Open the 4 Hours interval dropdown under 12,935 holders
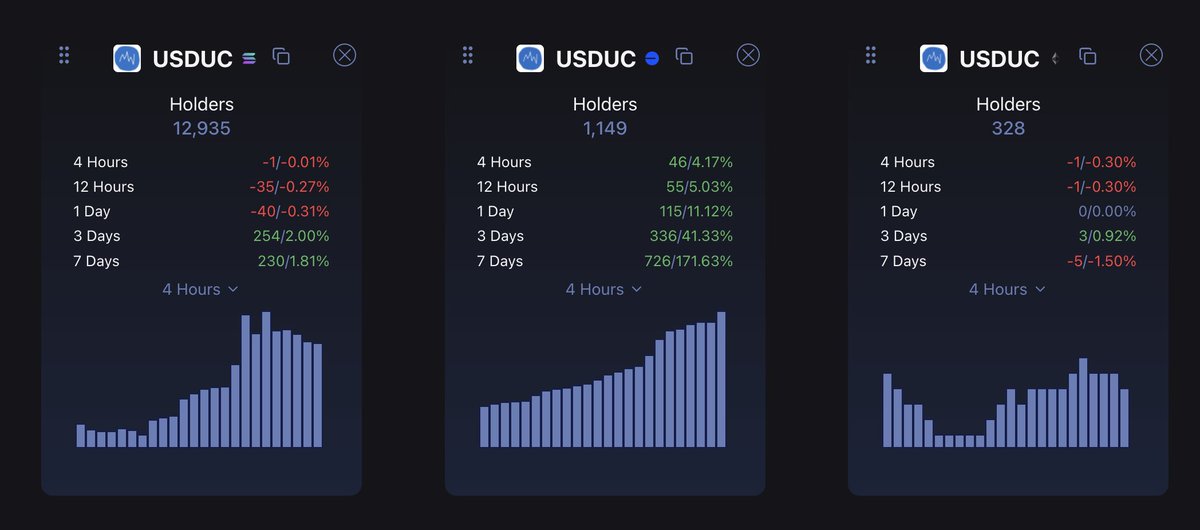1200x530 pixels. tap(201, 289)
